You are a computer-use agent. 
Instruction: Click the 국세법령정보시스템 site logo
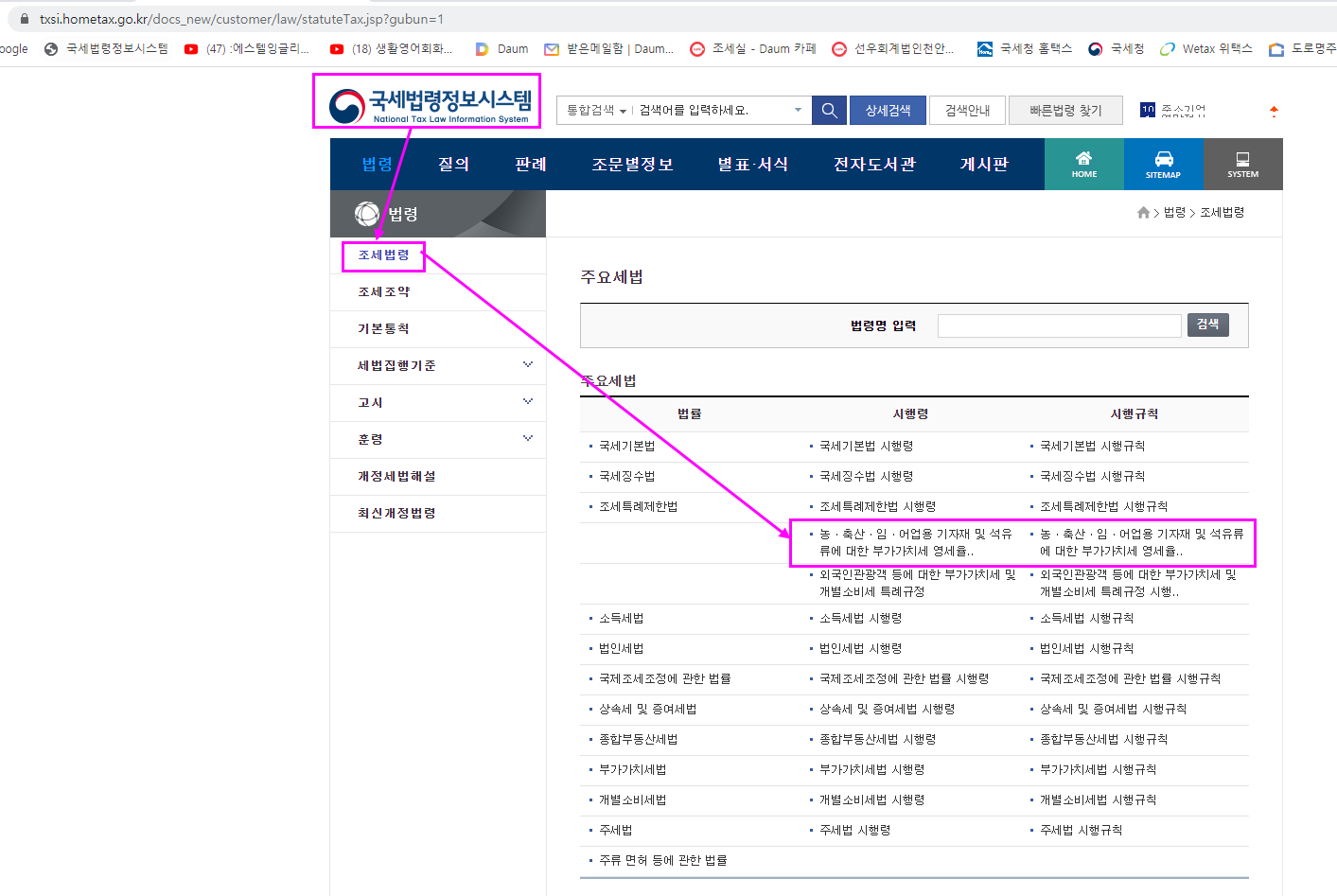[430, 105]
